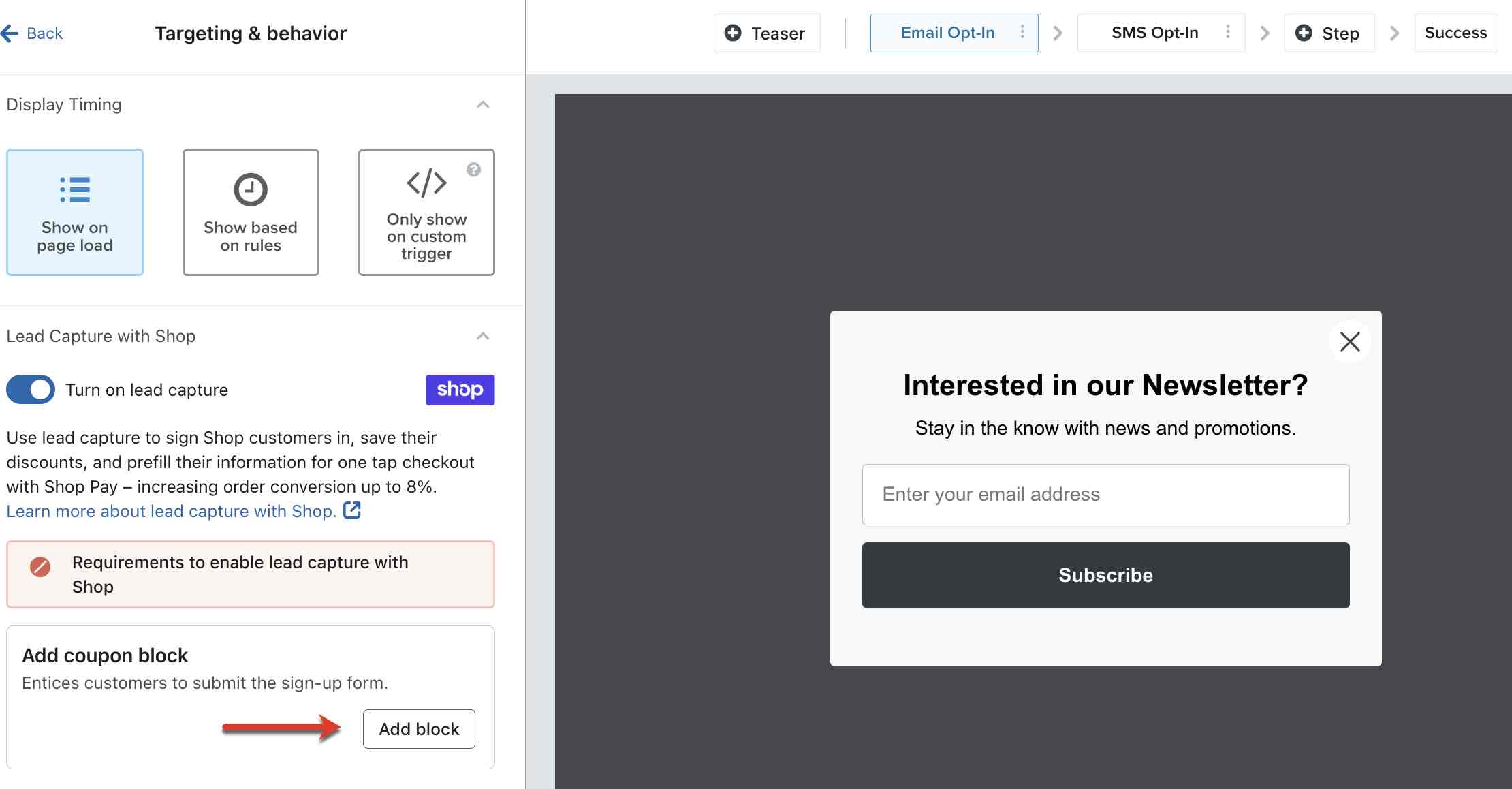Select the Email Opt-In tab

click(x=950, y=33)
